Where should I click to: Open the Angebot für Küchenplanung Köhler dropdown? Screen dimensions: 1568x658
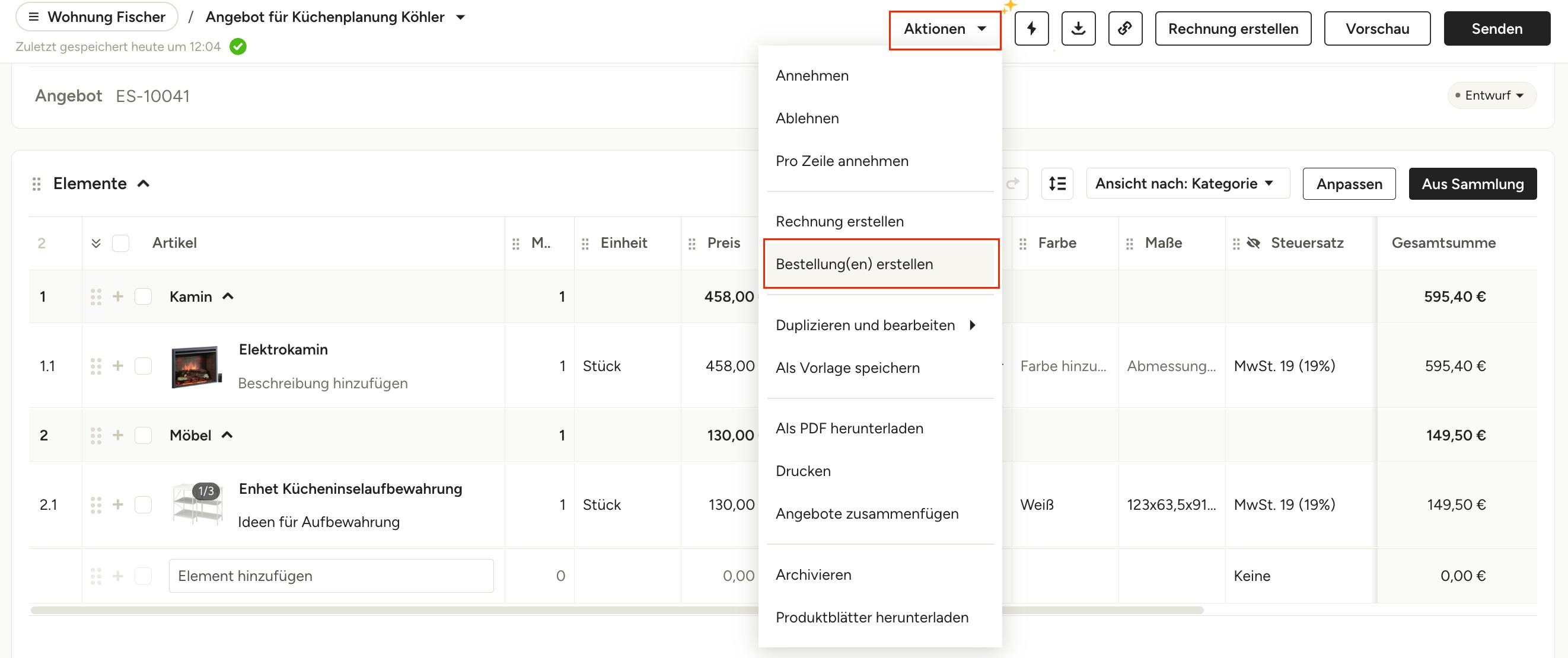pyautogui.click(x=461, y=17)
